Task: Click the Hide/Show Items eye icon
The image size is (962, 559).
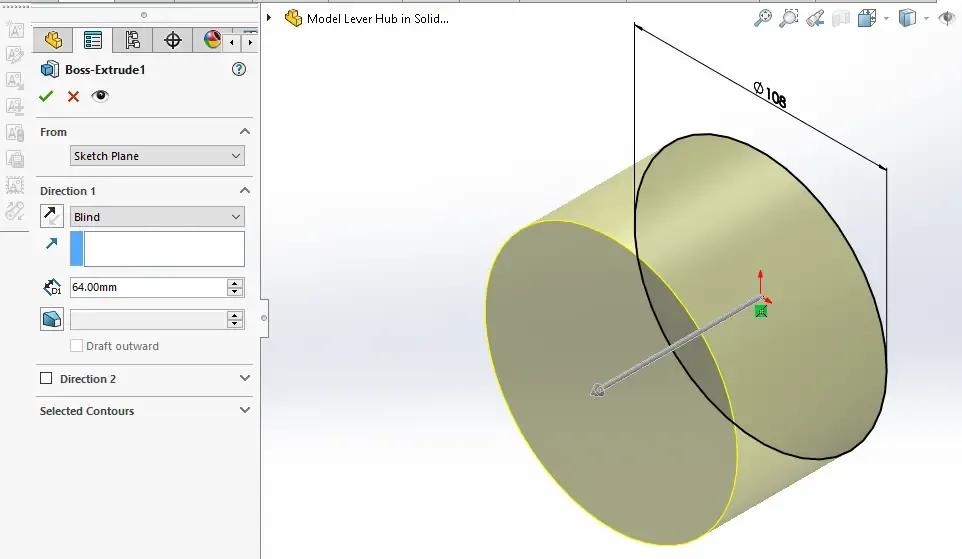Action: coord(947,18)
